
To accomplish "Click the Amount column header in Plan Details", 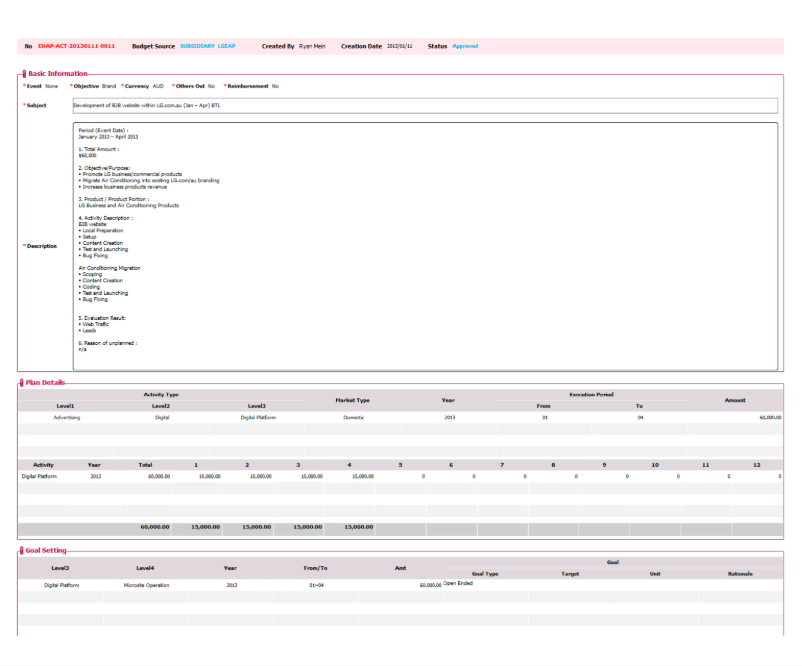I will pyautogui.click(x=734, y=400).
